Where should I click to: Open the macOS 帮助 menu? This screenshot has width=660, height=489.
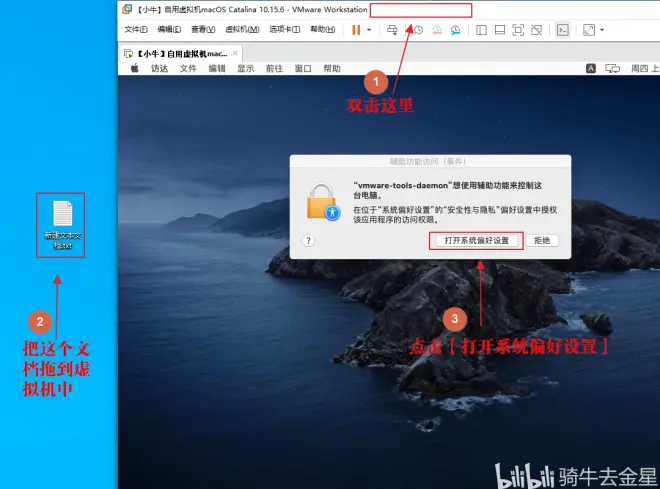click(x=332, y=69)
